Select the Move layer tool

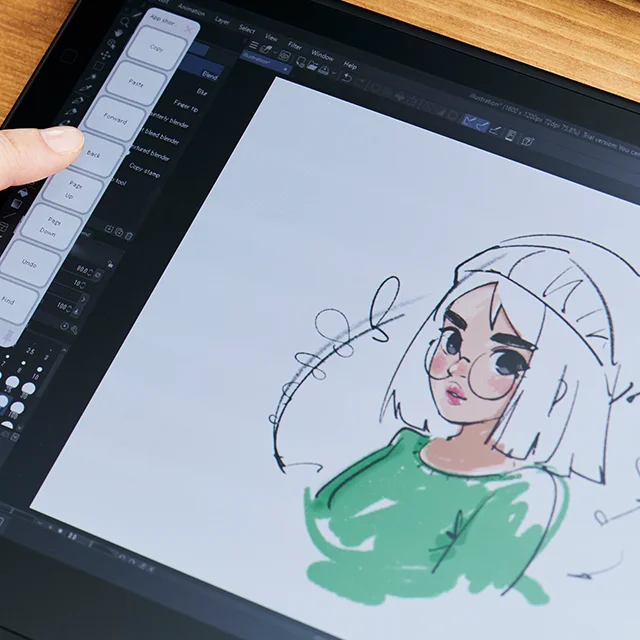[105, 54]
